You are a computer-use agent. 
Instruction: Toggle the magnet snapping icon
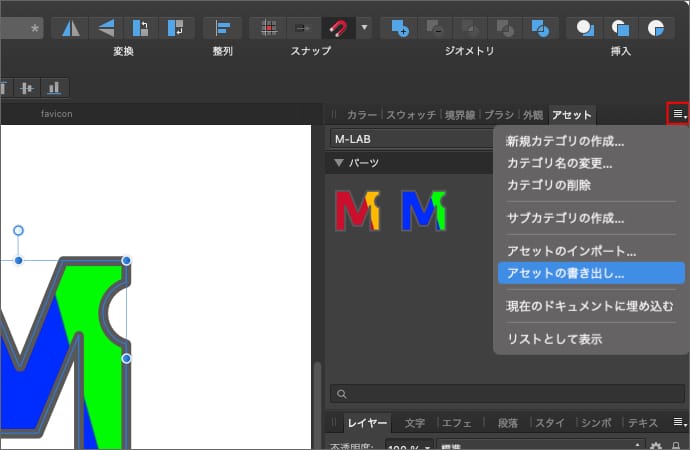click(337, 27)
